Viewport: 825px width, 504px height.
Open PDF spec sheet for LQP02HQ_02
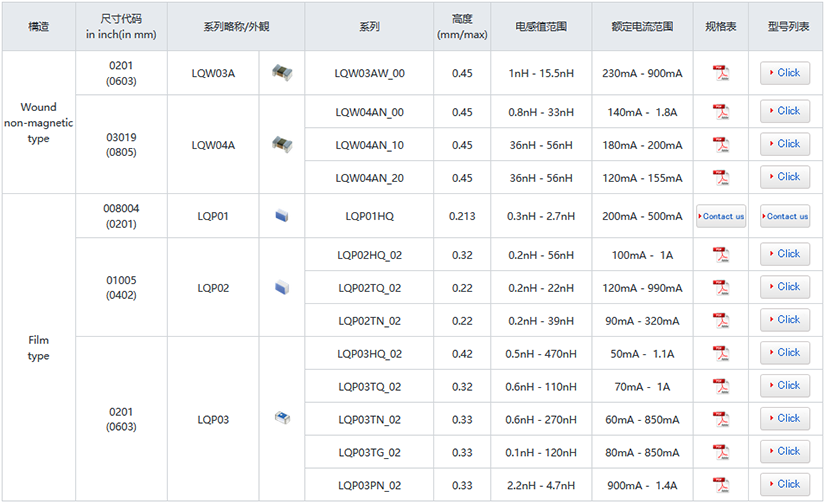720,255
